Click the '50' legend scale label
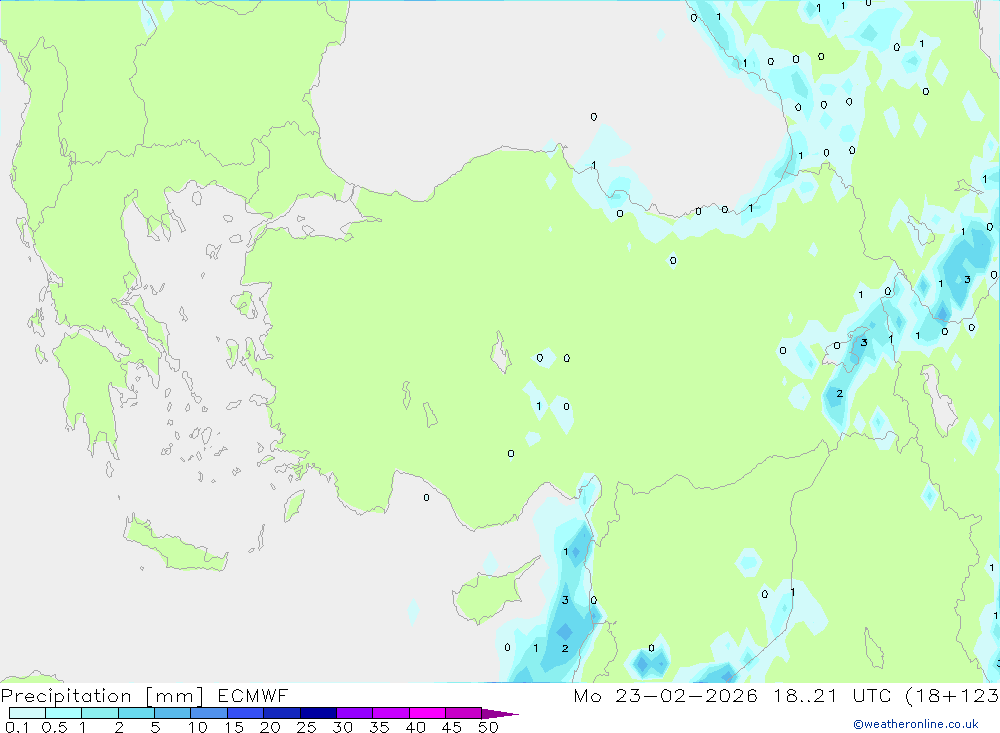Image resolution: width=1000 pixels, height=733 pixels. click(489, 727)
